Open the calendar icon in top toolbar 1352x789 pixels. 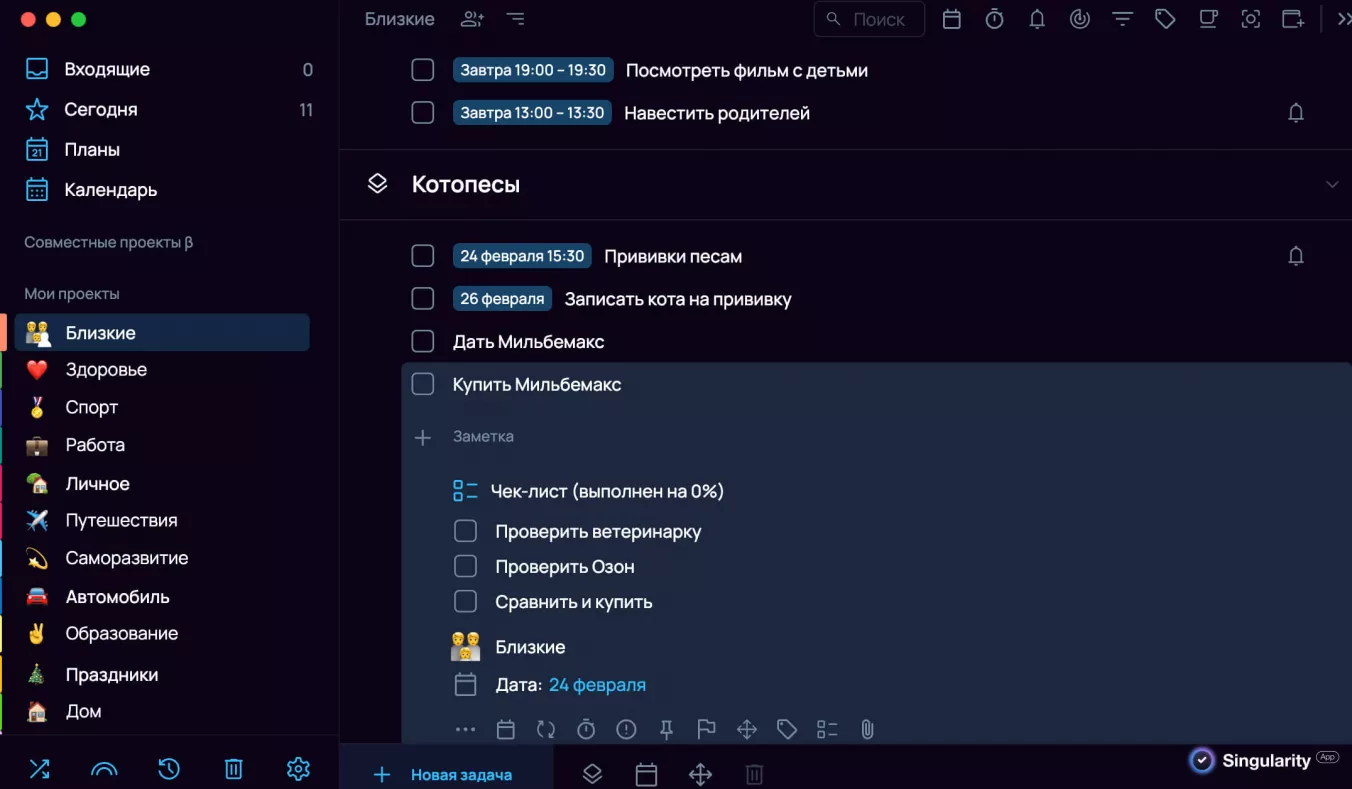[x=952, y=19]
